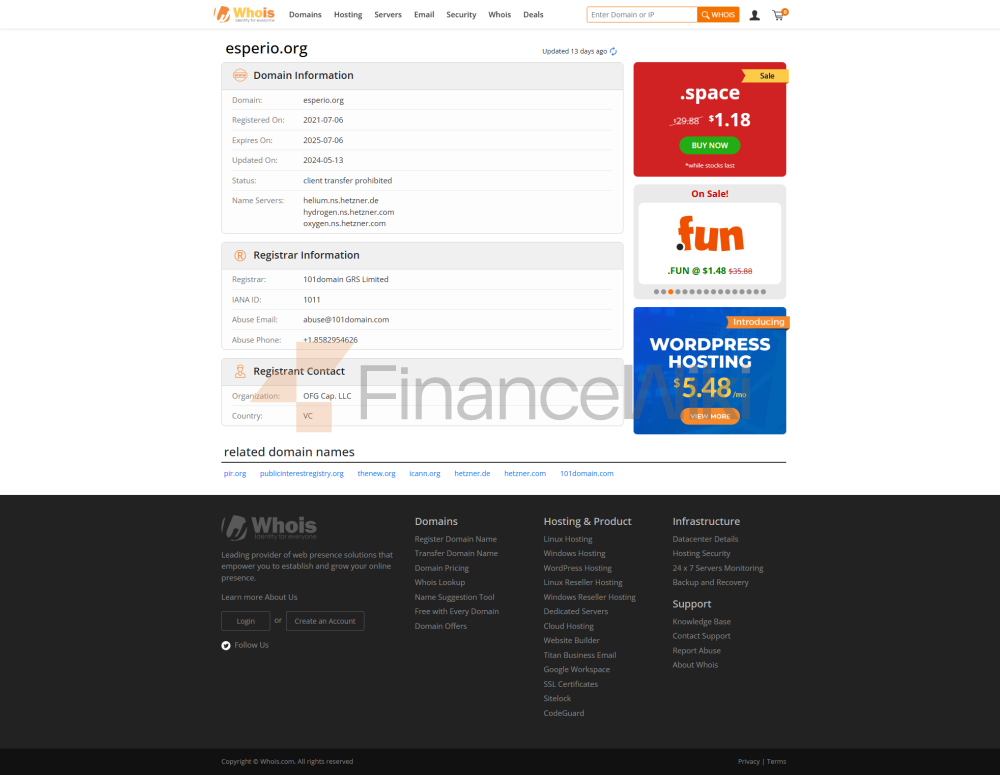Open Contact Support link
The width and height of the screenshot is (1000, 775).
coord(701,636)
